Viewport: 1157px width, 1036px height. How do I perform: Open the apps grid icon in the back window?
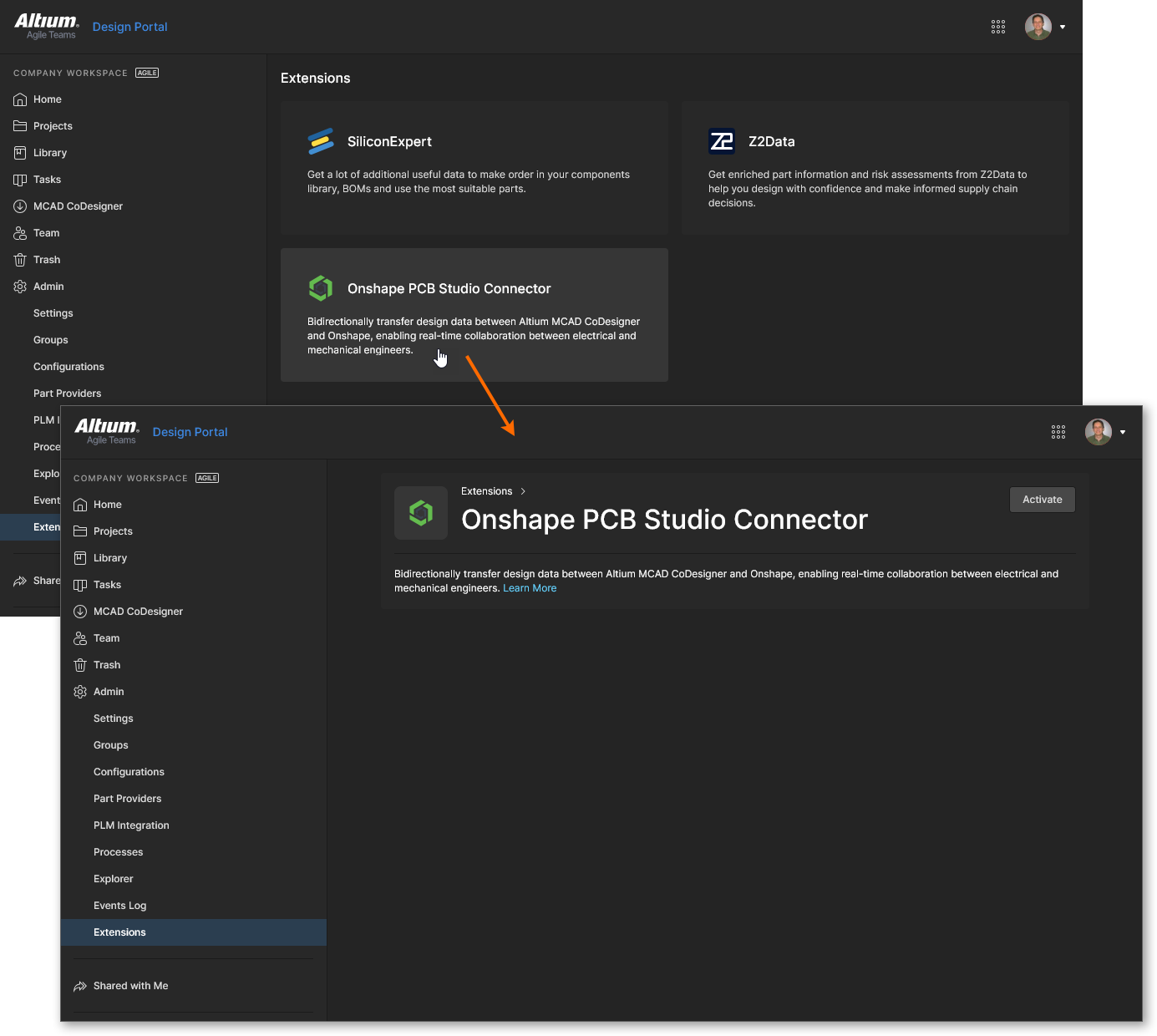[998, 27]
